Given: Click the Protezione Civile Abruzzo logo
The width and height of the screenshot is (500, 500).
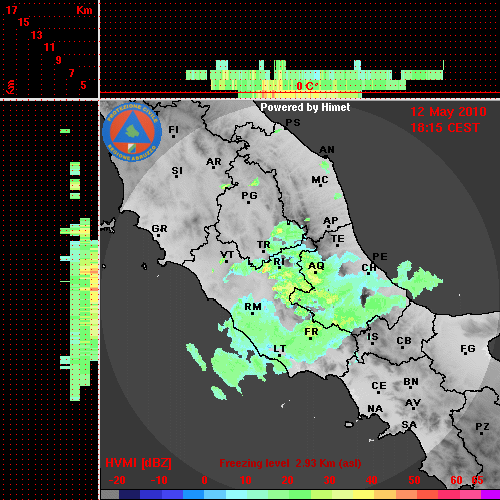Looking at the screenshot, I should [132, 132].
